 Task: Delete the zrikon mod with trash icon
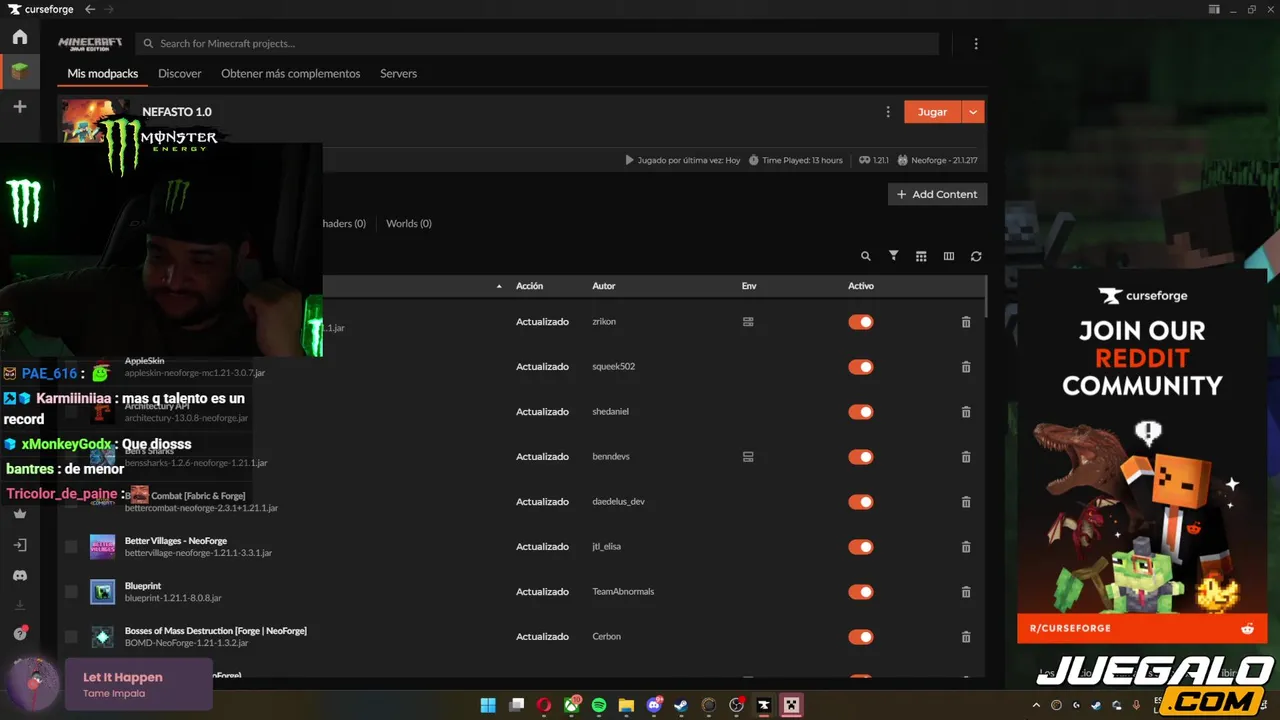pos(966,322)
